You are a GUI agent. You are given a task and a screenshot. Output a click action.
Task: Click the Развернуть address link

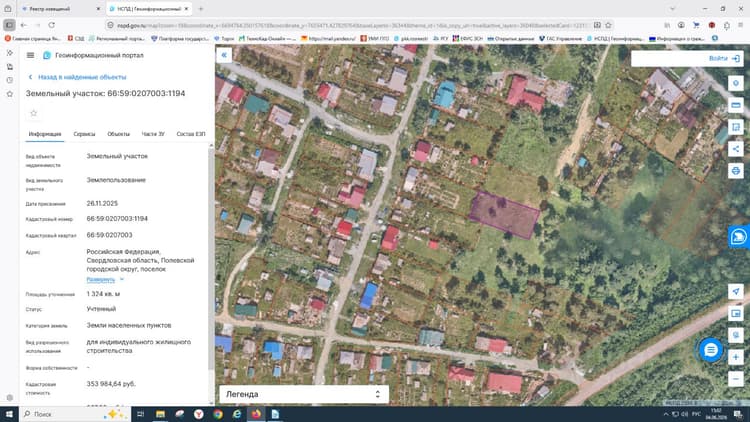pos(100,279)
